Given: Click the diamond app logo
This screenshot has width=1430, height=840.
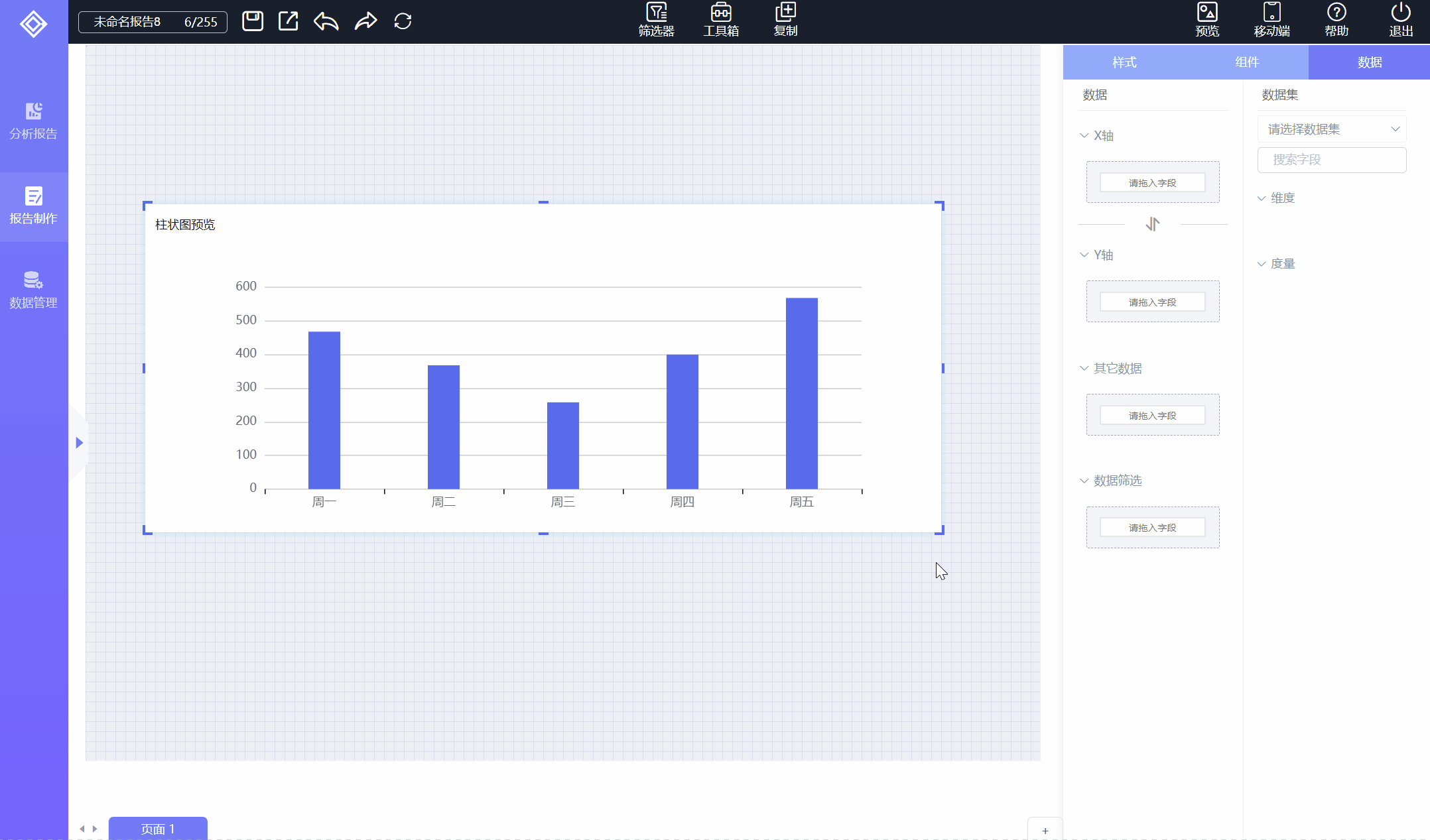Looking at the screenshot, I should tap(33, 25).
